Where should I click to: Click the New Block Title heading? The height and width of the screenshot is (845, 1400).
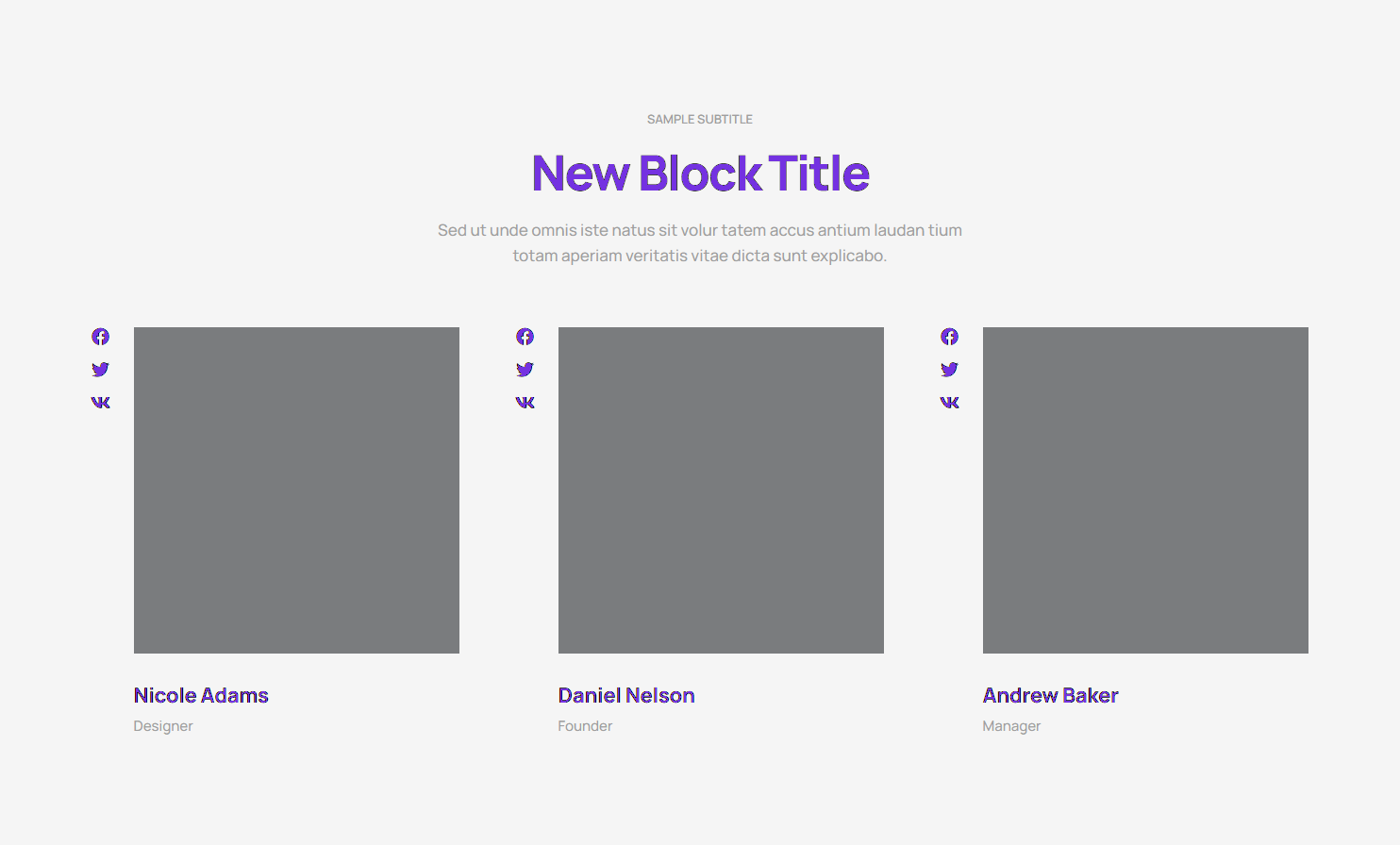coord(700,174)
